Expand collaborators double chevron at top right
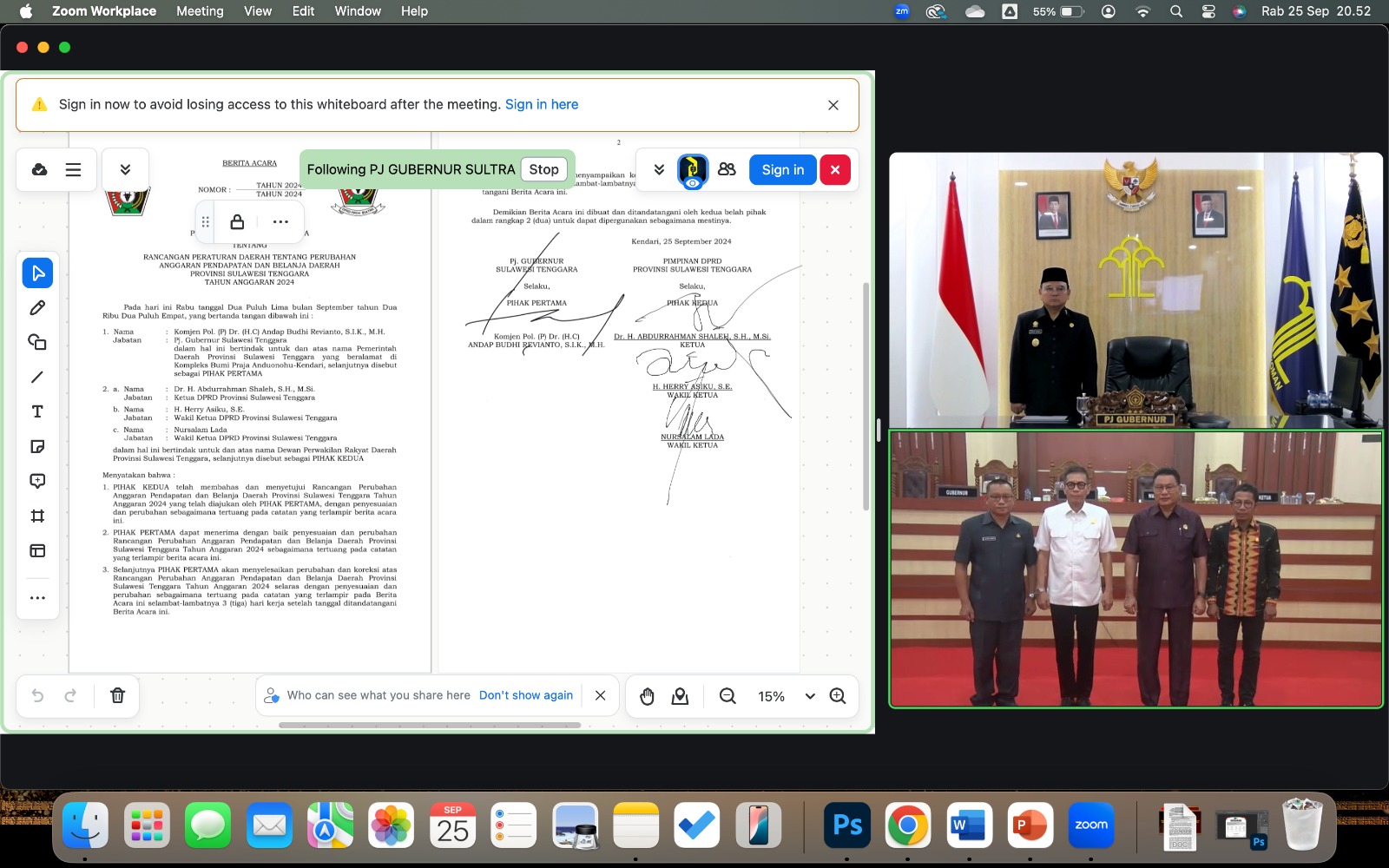Image resolution: width=1389 pixels, height=868 pixels. click(659, 170)
